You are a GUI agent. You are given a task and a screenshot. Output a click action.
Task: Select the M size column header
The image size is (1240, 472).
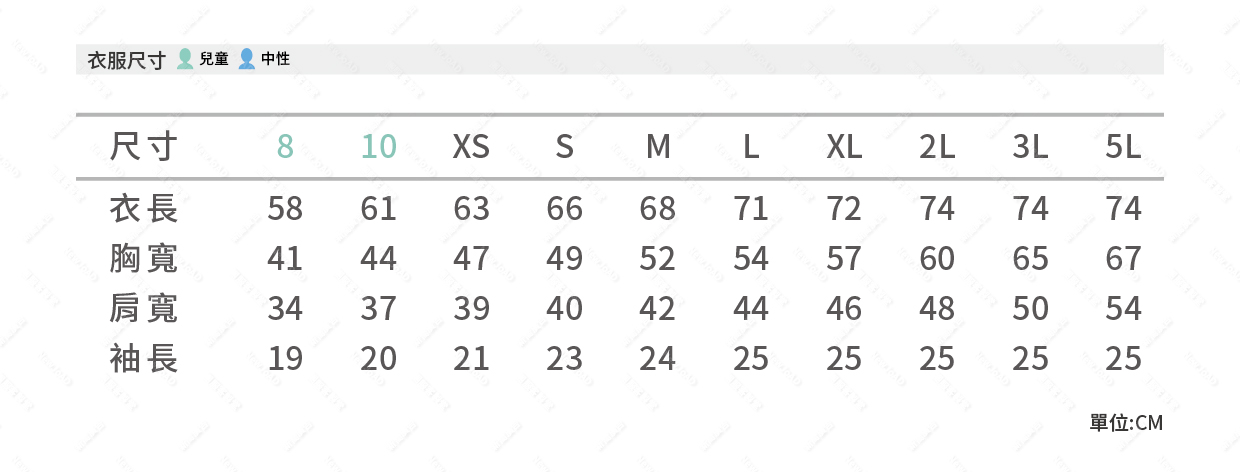pos(658,147)
